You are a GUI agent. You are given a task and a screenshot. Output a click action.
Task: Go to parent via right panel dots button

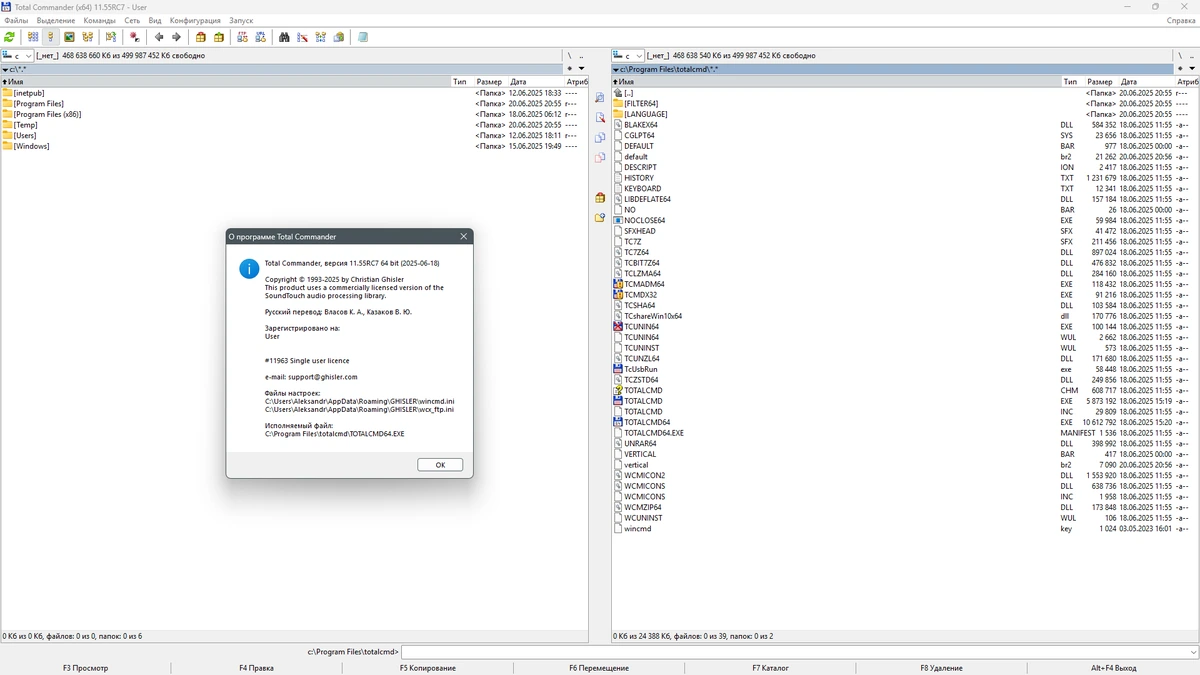click(1194, 56)
